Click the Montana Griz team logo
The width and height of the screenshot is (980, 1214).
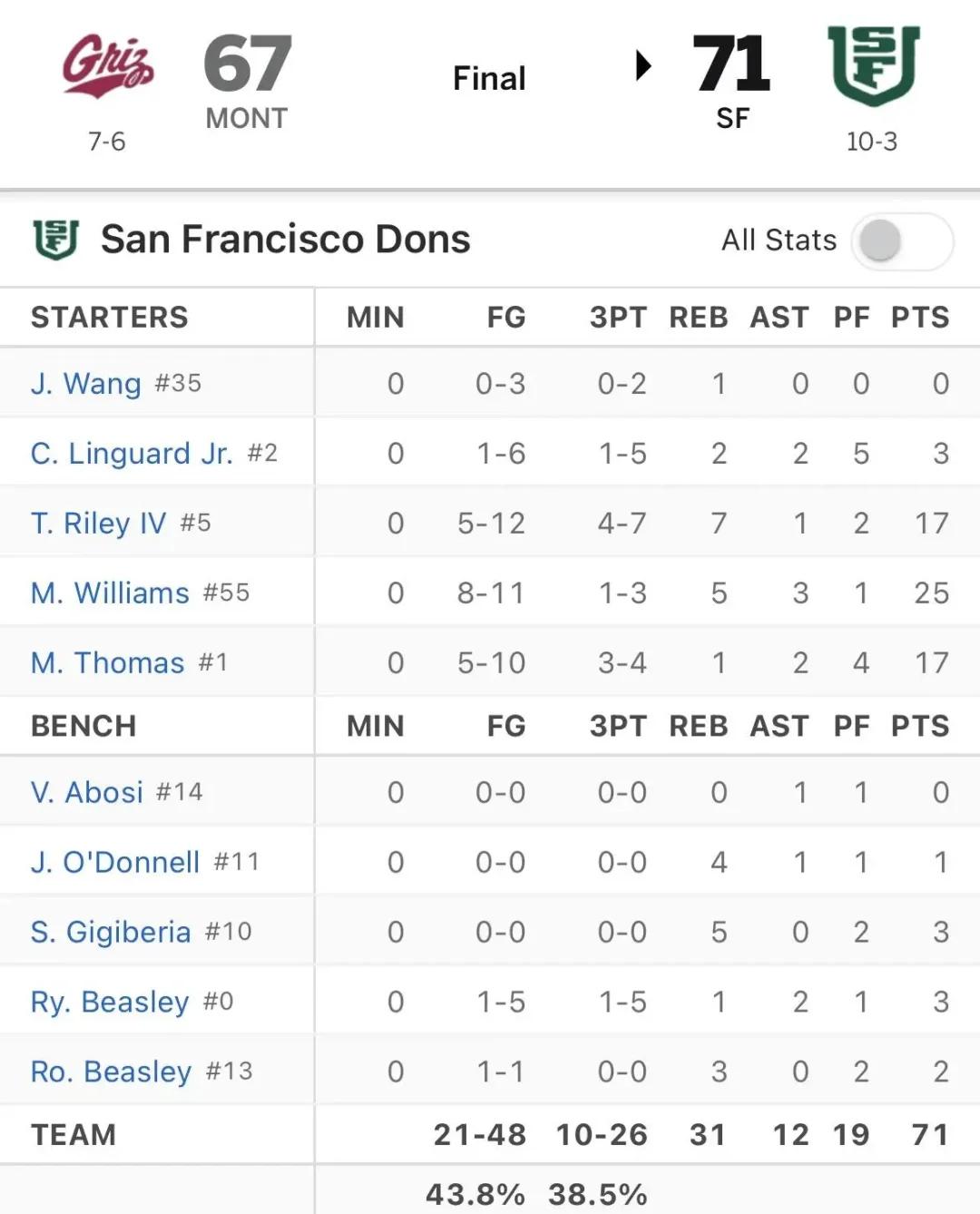108,66
